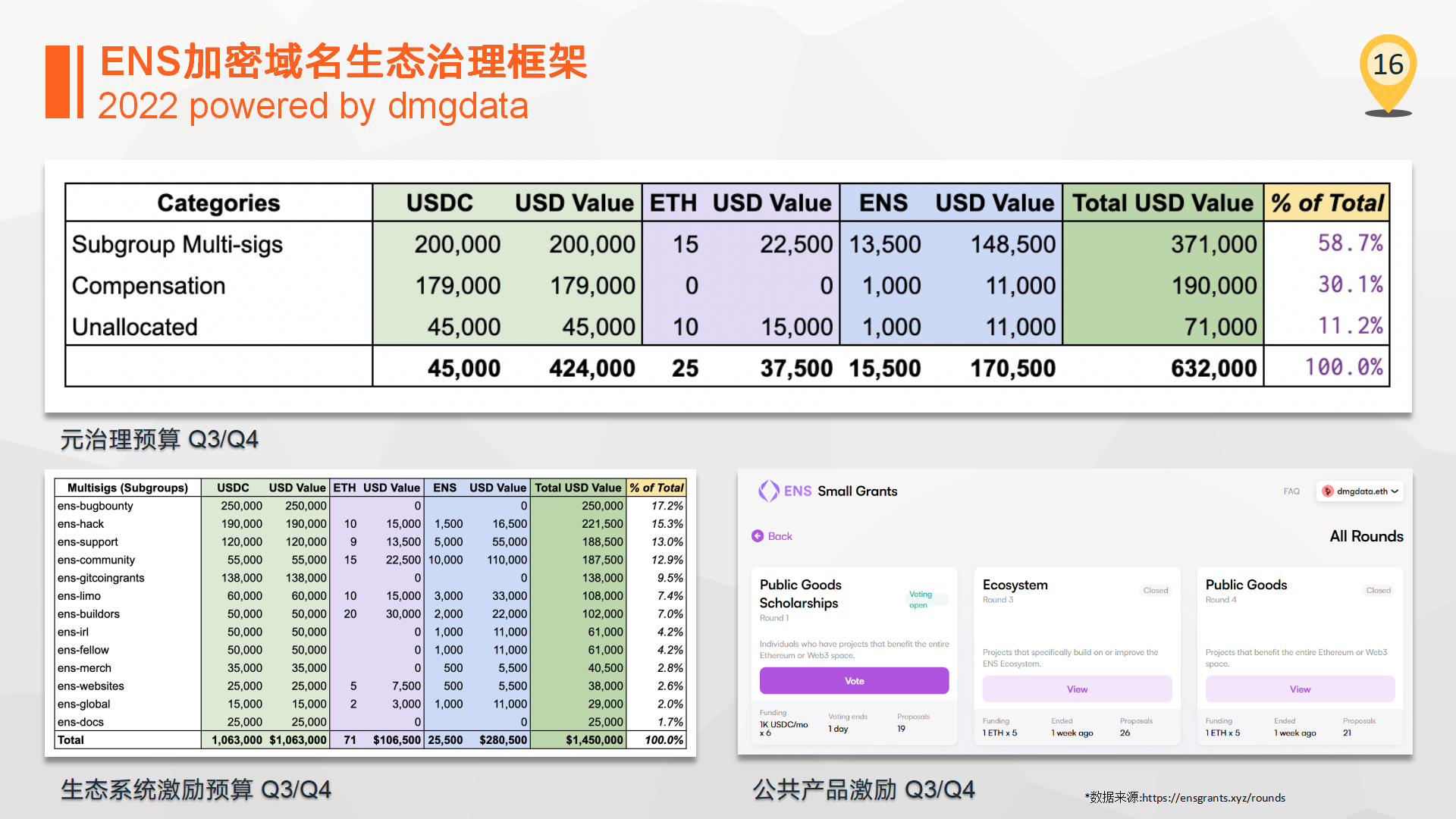The width and height of the screenshot is (1456, 819).
Task: Open the dmgdata.eth account dropdown
Action: click(x=1361, y=491)
